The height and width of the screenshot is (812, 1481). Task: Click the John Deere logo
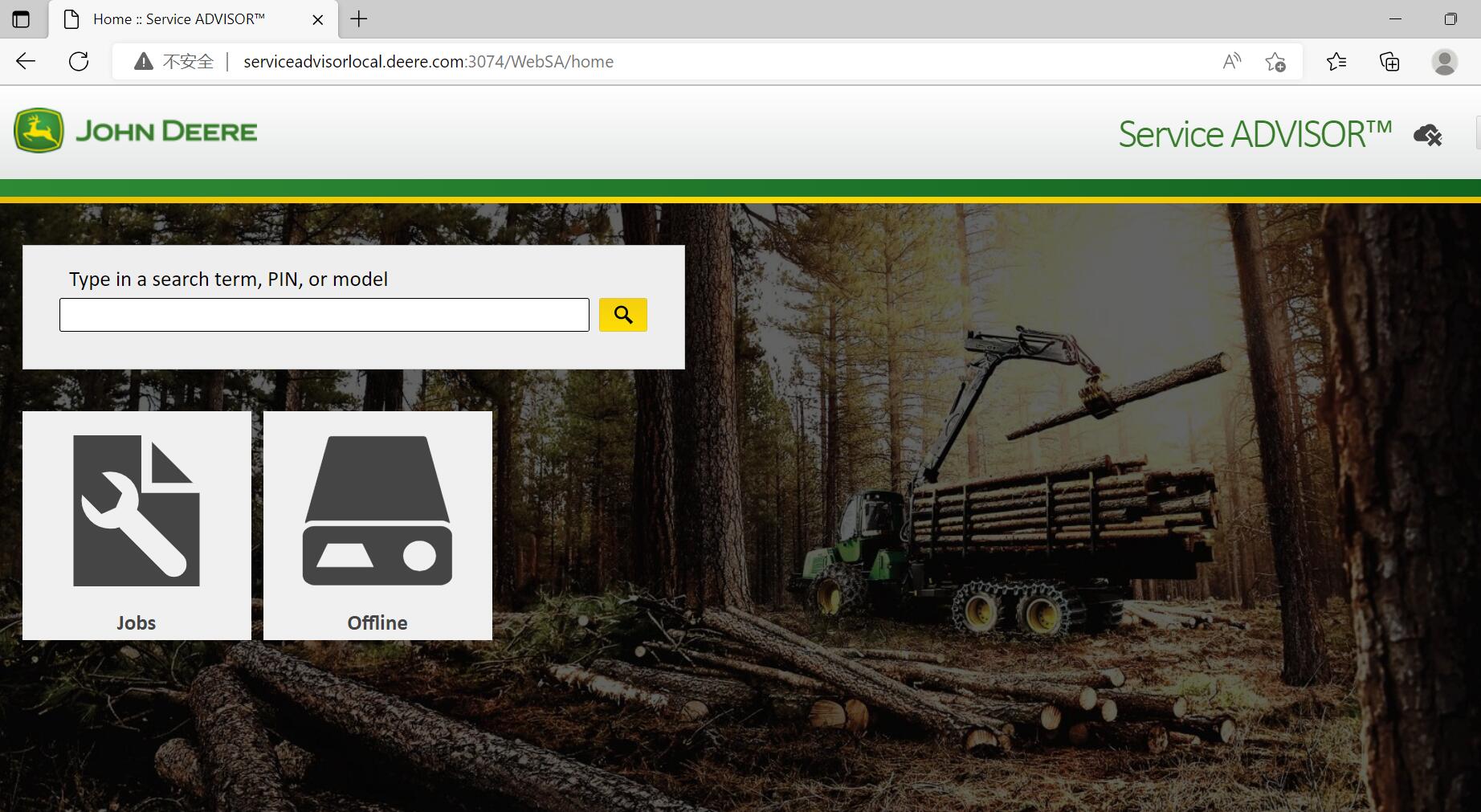135,131
